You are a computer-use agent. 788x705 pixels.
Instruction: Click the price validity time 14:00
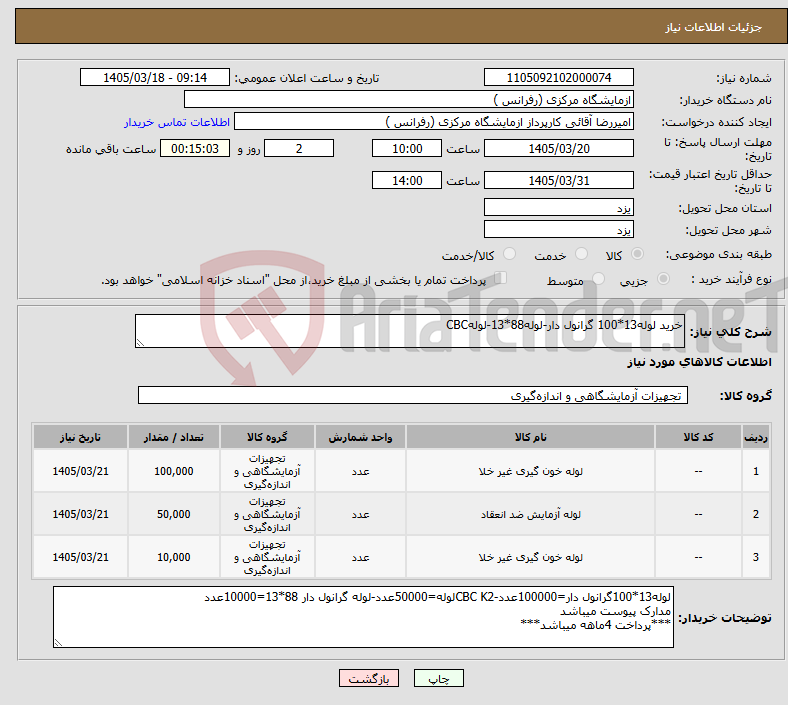pyautogui.click(x=407, y=180)
